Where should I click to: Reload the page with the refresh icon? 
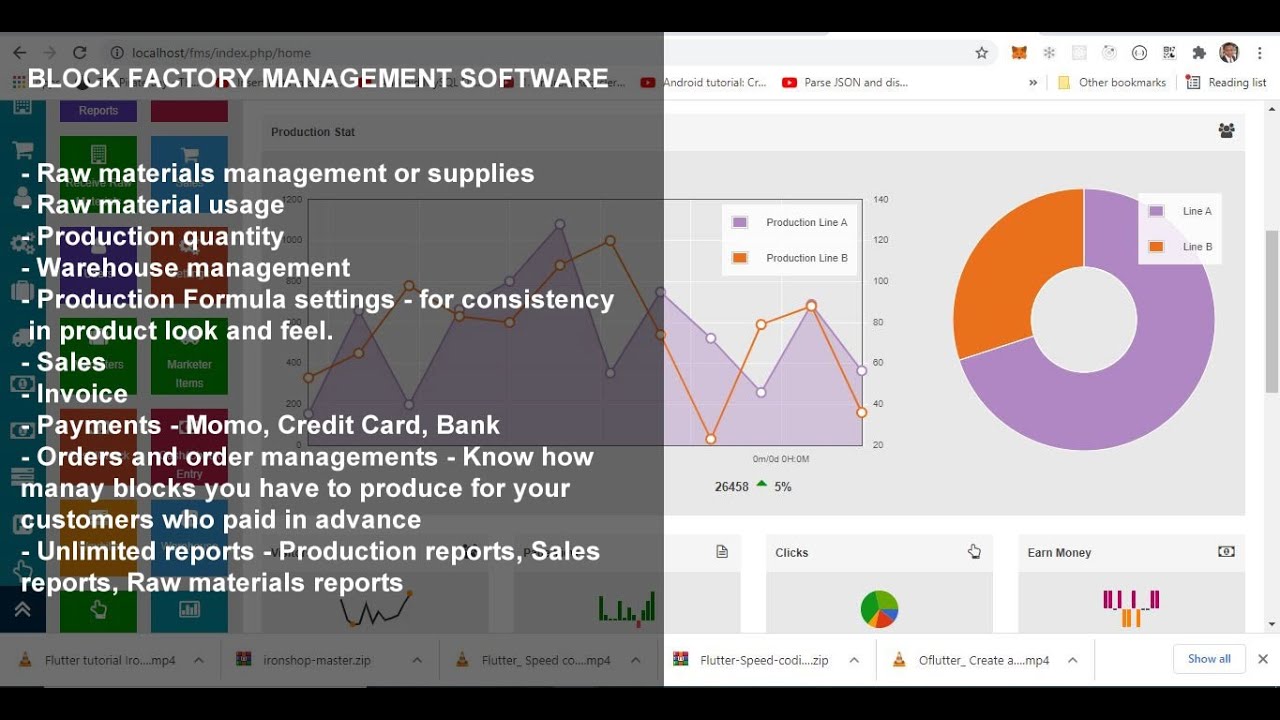80,53
